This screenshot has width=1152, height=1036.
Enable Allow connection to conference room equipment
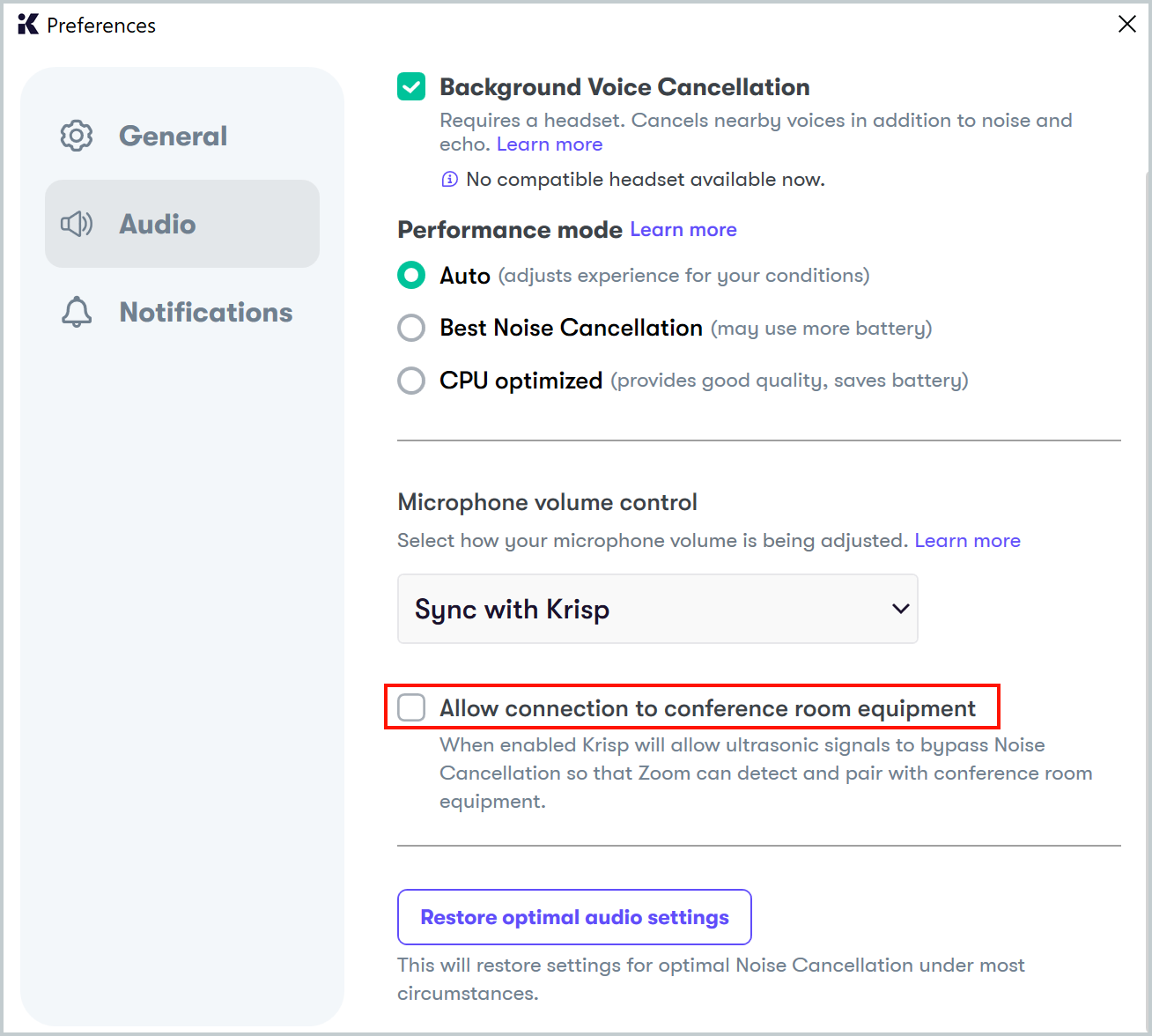click(x=411, y=707)
